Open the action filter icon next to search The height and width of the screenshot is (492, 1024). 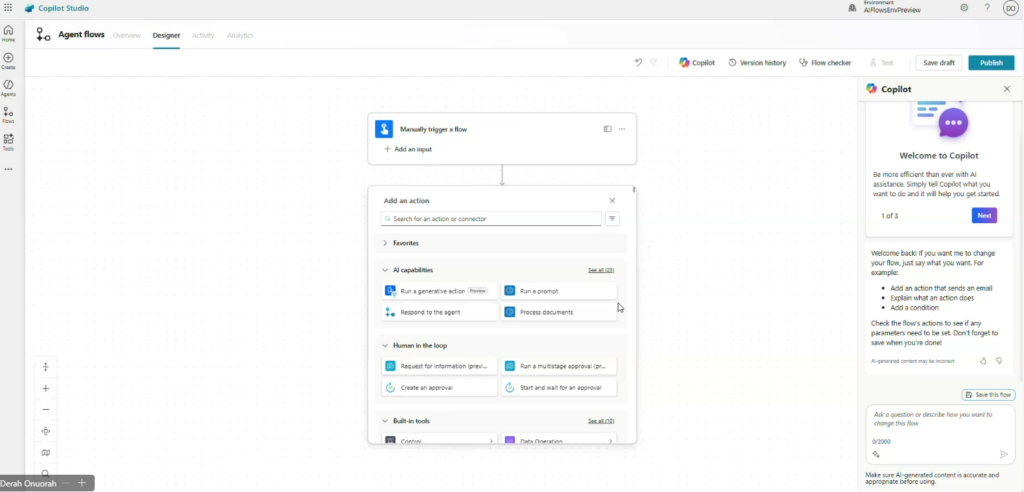click(612, 219)
